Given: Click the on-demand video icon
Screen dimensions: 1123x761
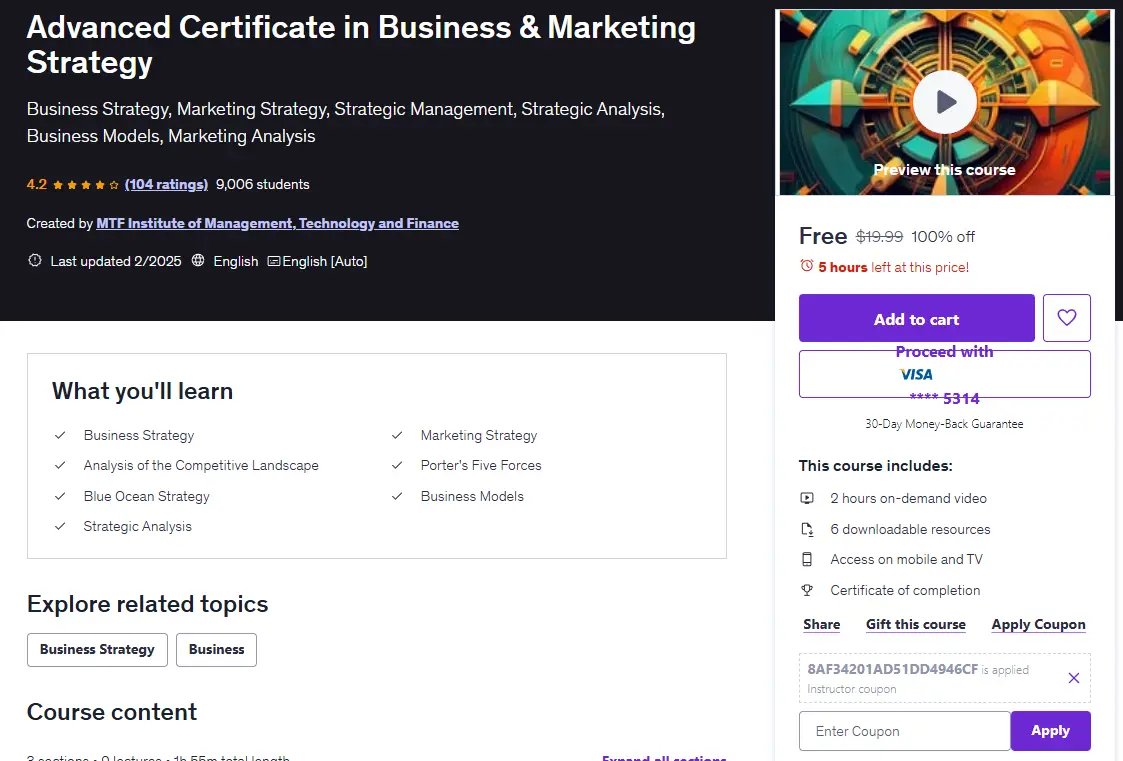Looking at the screenshot, I should click(807, 498).
